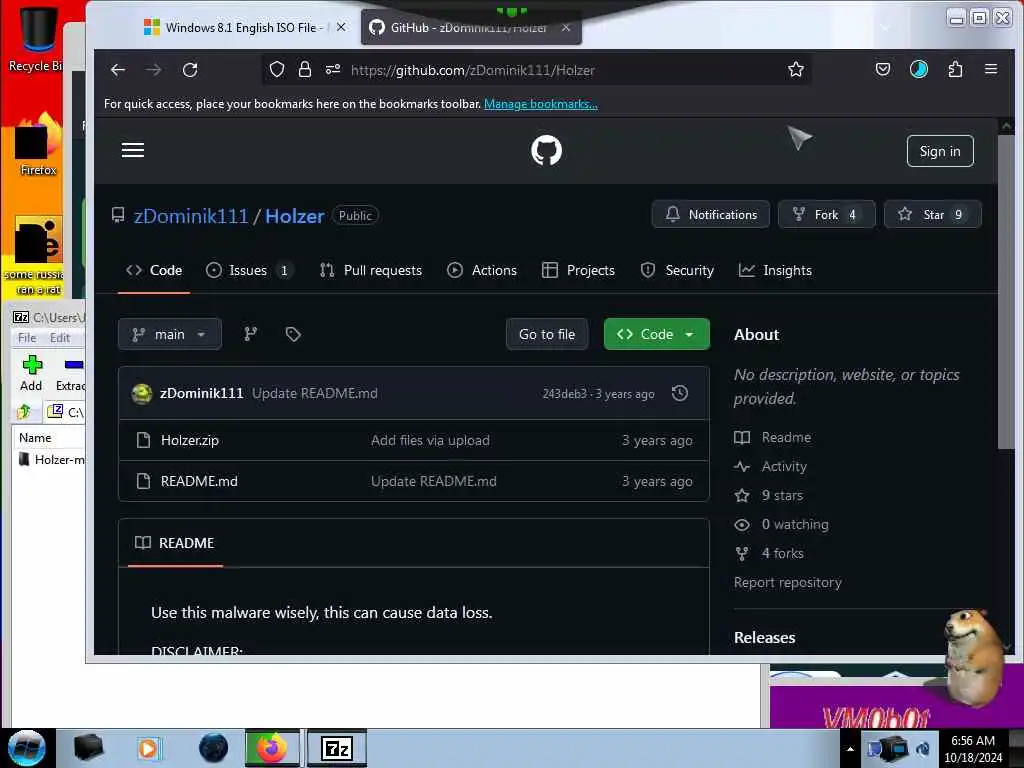The height and width of the screenshot is (768, 1024).
Task: Open the Projects tab
Action: coord(579,270)
